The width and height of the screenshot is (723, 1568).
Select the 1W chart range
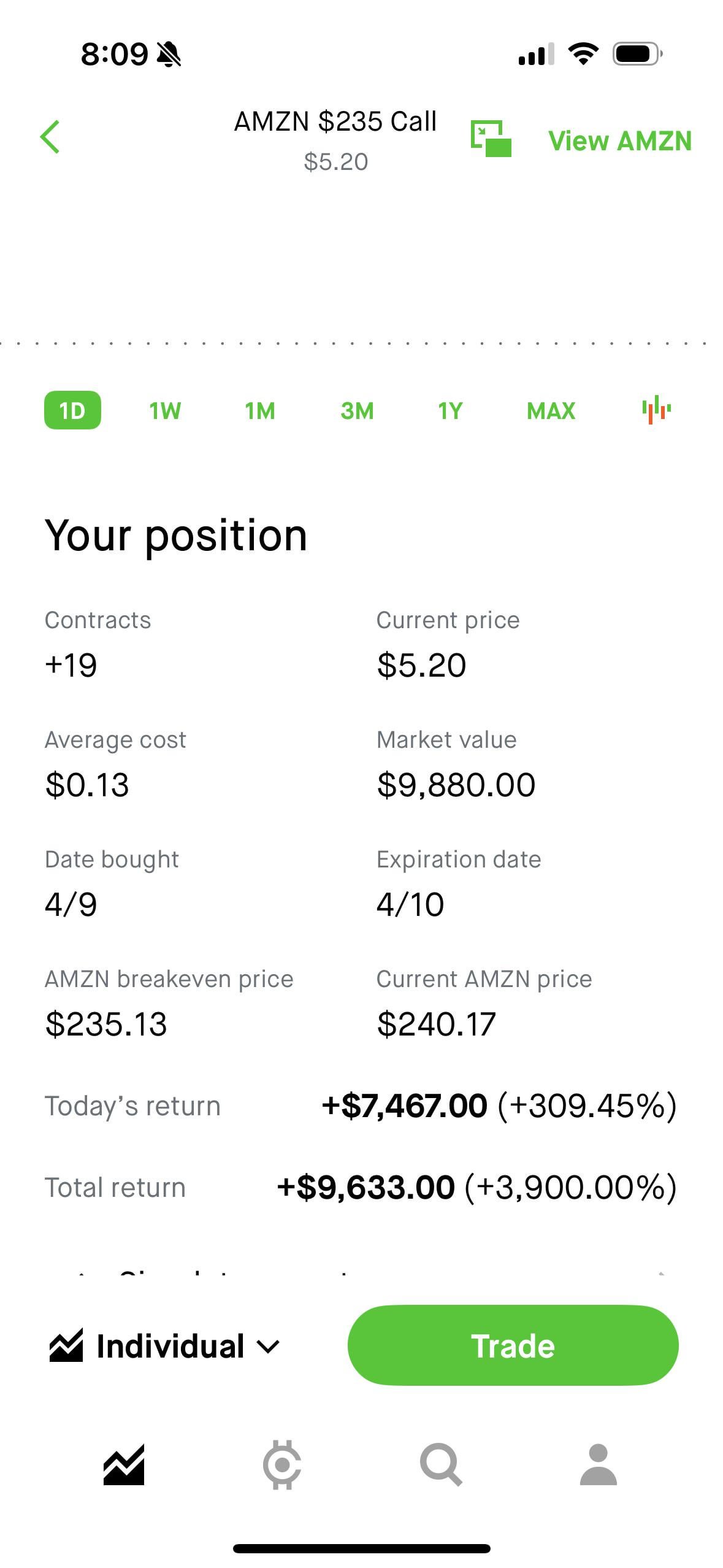tap(165, 410)
